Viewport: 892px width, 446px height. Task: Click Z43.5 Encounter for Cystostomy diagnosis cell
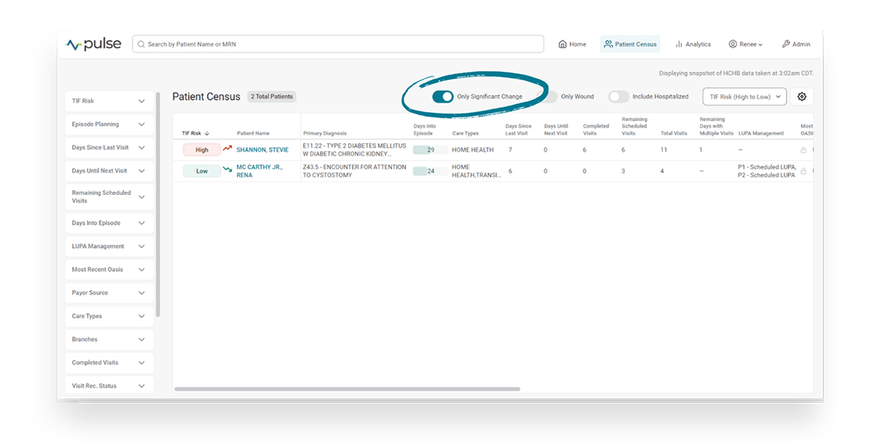(x=355, y=171)
